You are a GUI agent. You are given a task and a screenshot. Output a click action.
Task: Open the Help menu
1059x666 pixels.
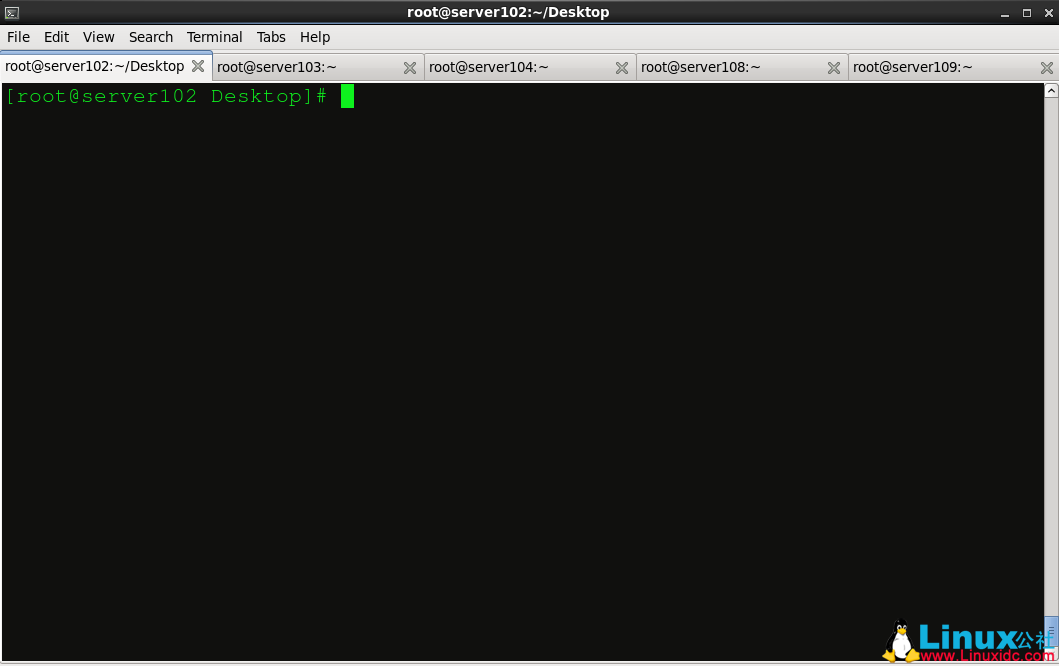tap(315, 37)
